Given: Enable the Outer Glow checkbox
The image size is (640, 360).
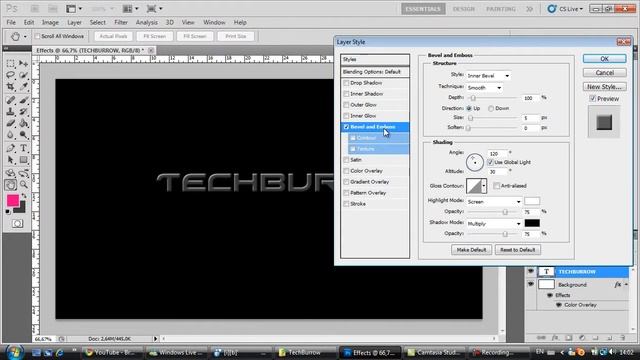Looking at the screenshot, I should 346,105.
